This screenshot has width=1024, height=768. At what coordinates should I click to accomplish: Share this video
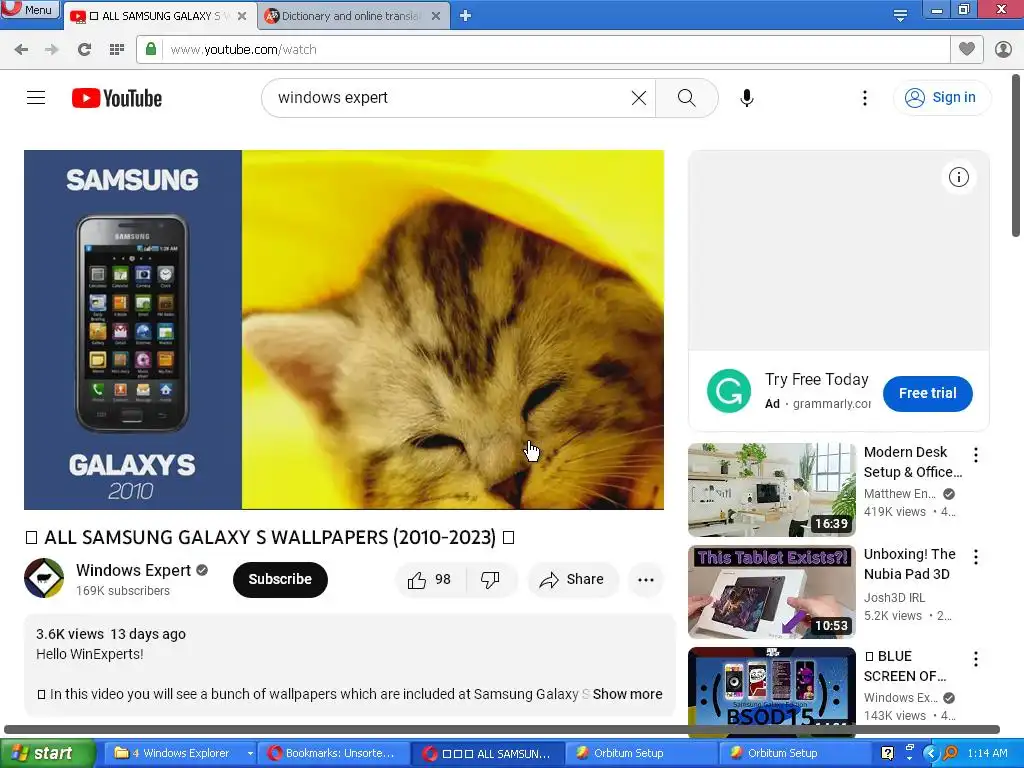coord(572,579)
